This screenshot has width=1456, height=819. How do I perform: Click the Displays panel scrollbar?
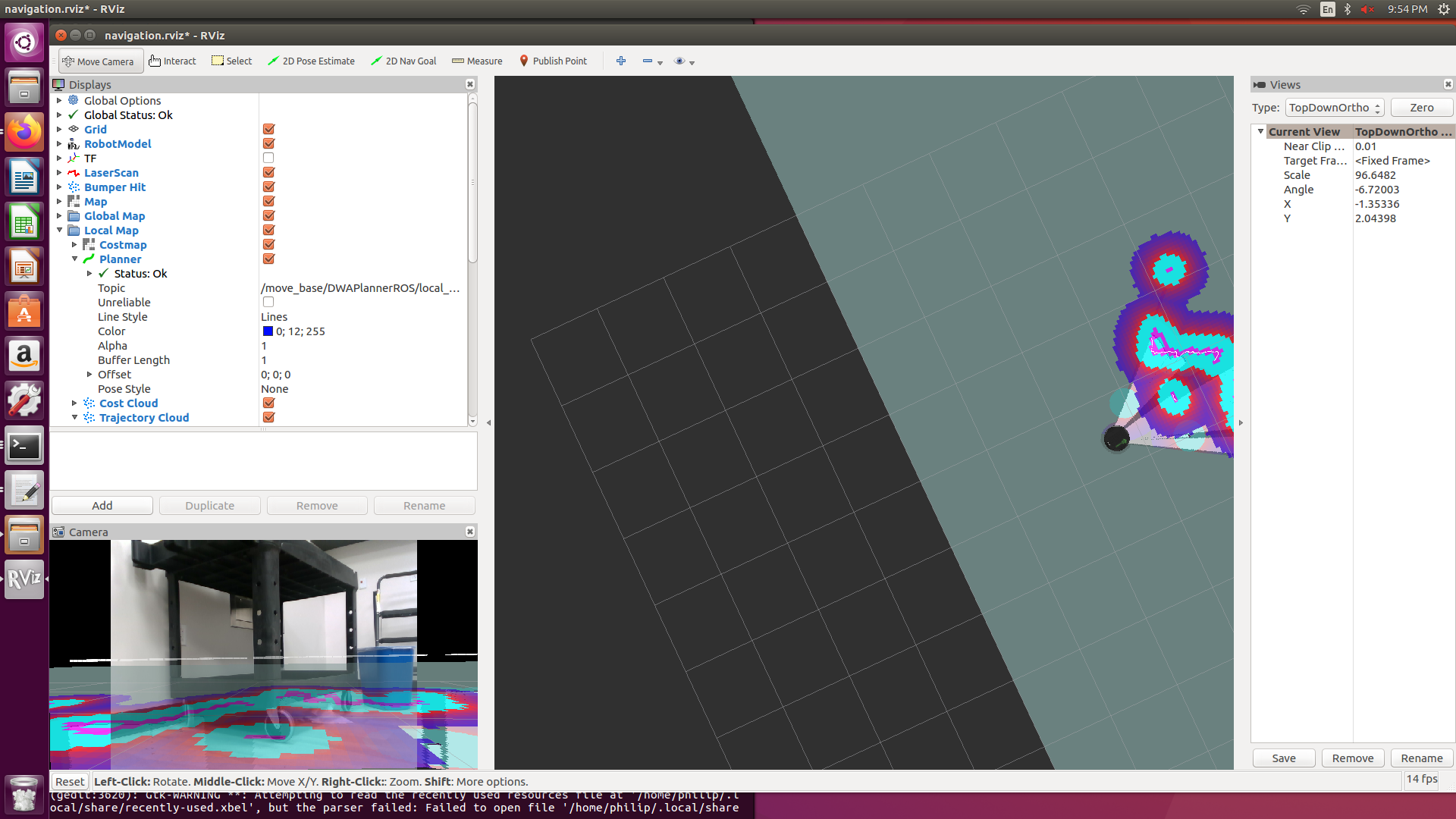click(472, 182)
